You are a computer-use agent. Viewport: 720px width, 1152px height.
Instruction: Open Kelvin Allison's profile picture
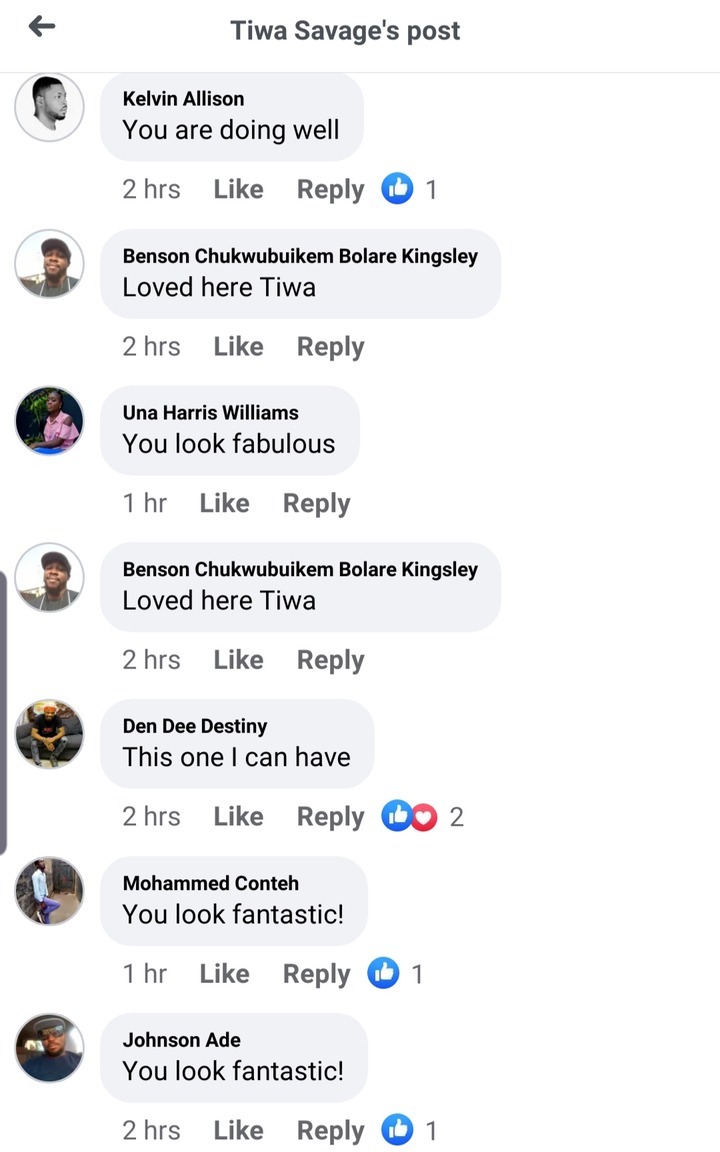[49, 107]
